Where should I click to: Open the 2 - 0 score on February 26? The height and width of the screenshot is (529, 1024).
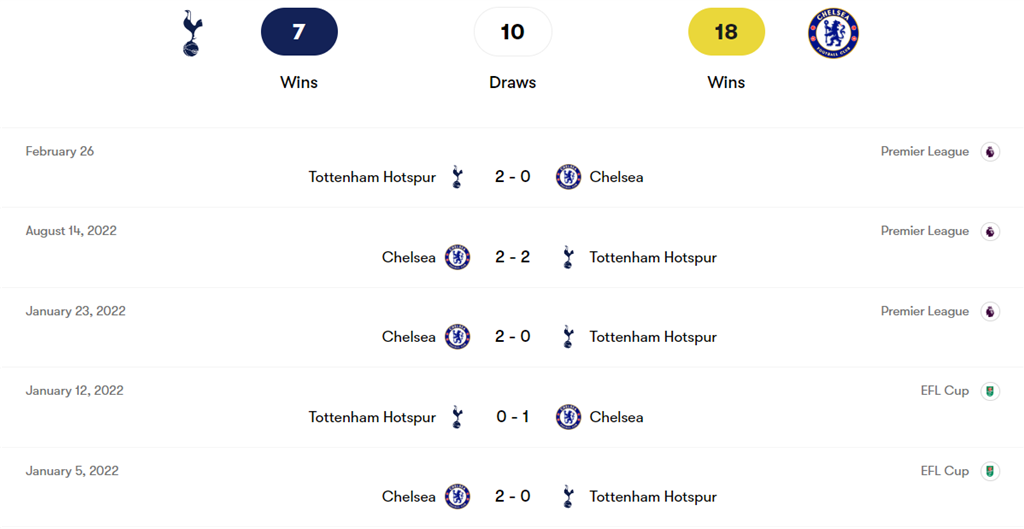coord(512,177)
